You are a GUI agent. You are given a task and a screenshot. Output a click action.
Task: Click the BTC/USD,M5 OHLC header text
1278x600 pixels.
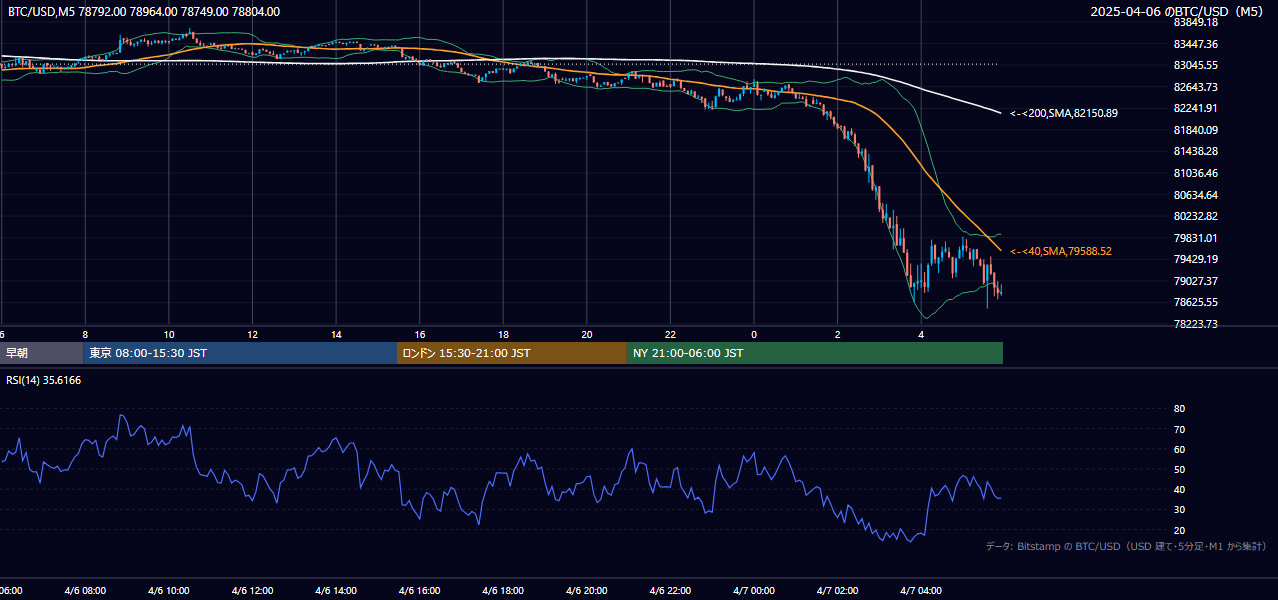pos(144,12)
